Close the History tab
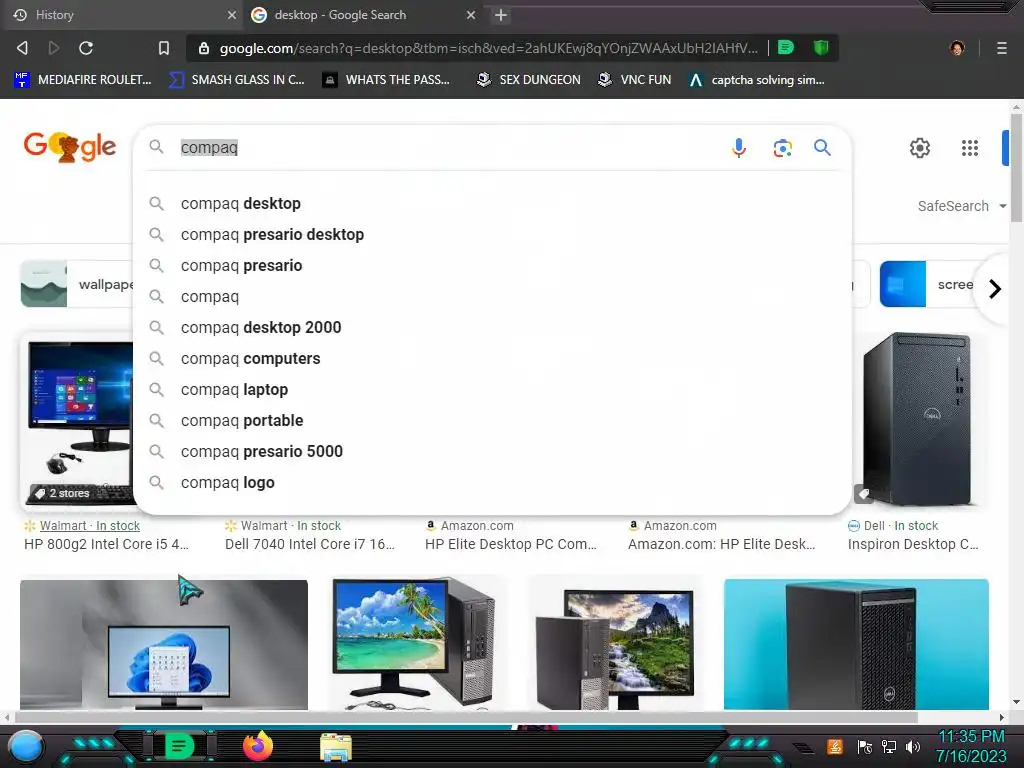This screenshot has width=1024, height=768. coord(232,15)
